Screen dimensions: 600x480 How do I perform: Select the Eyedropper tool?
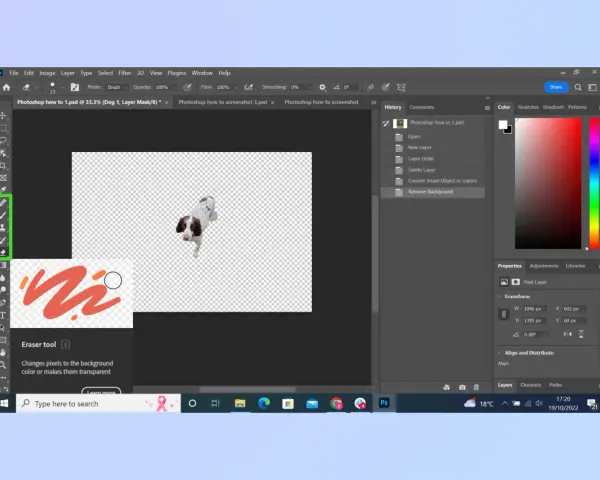pos(3,190)
